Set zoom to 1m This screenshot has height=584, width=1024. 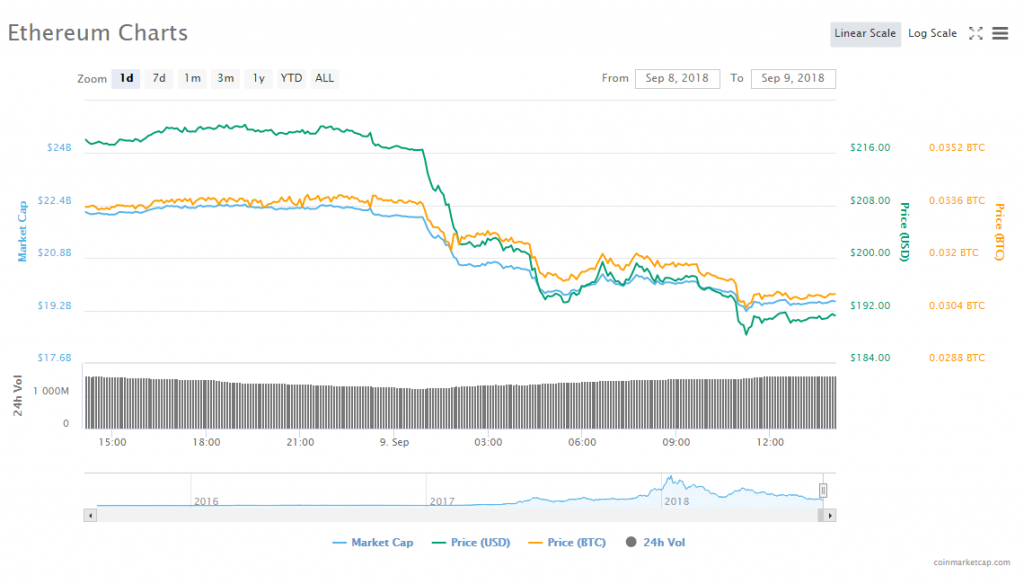[192, 78]
